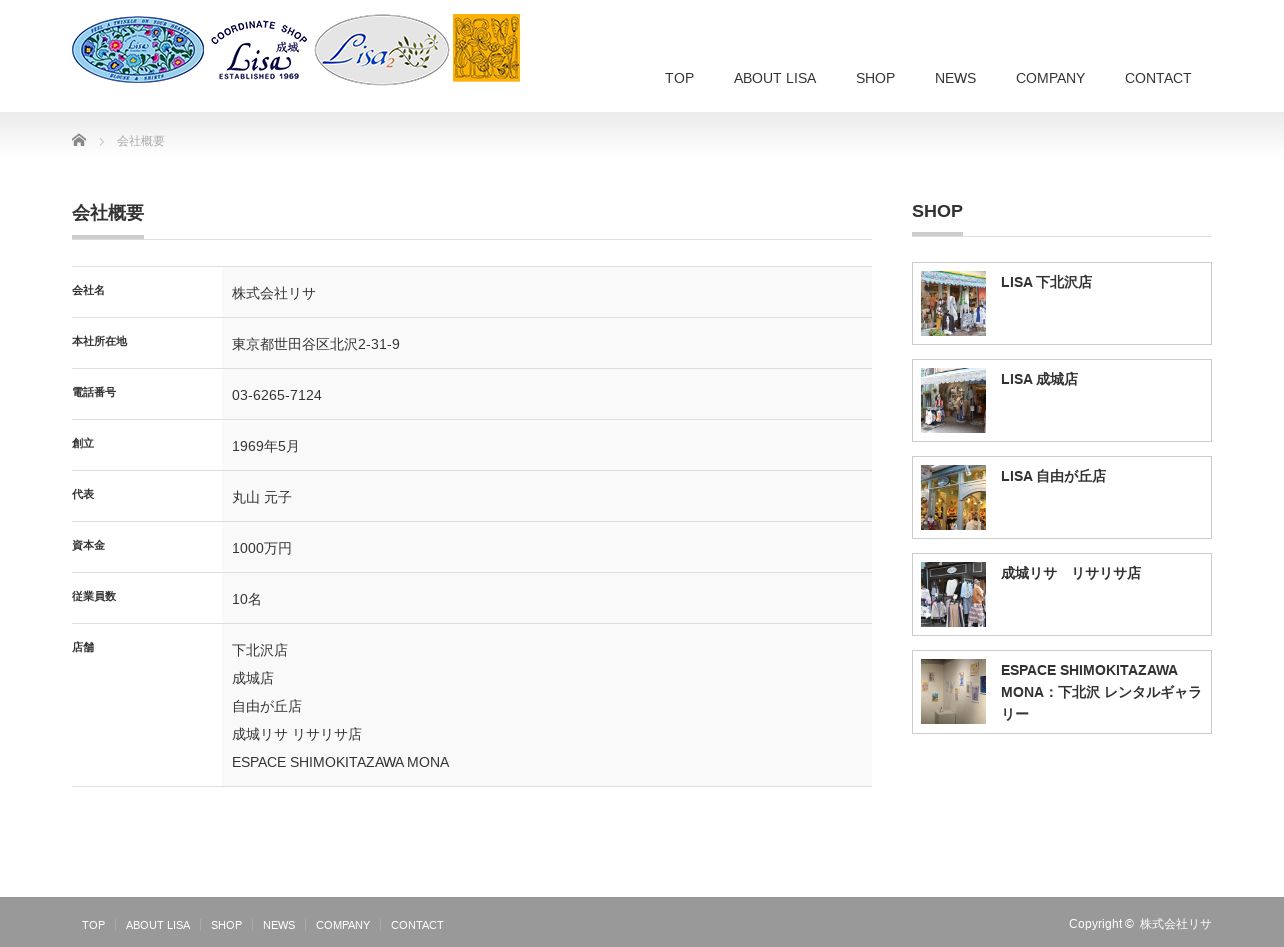Click the phone number 03-6265-7124
The height and width of the screenshot is (947, 1284).
[x=277, y=395]
